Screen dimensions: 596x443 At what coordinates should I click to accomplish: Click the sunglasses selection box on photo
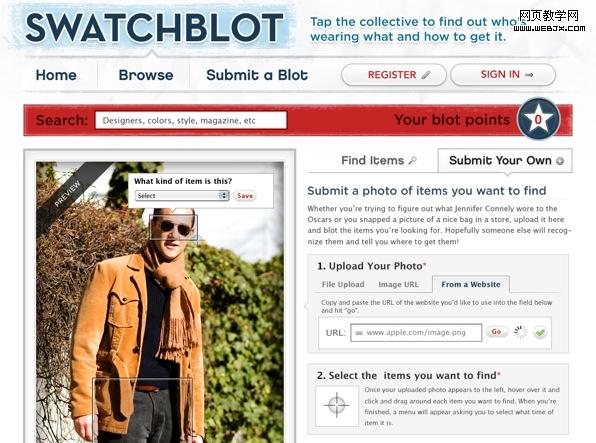[173, 227]
